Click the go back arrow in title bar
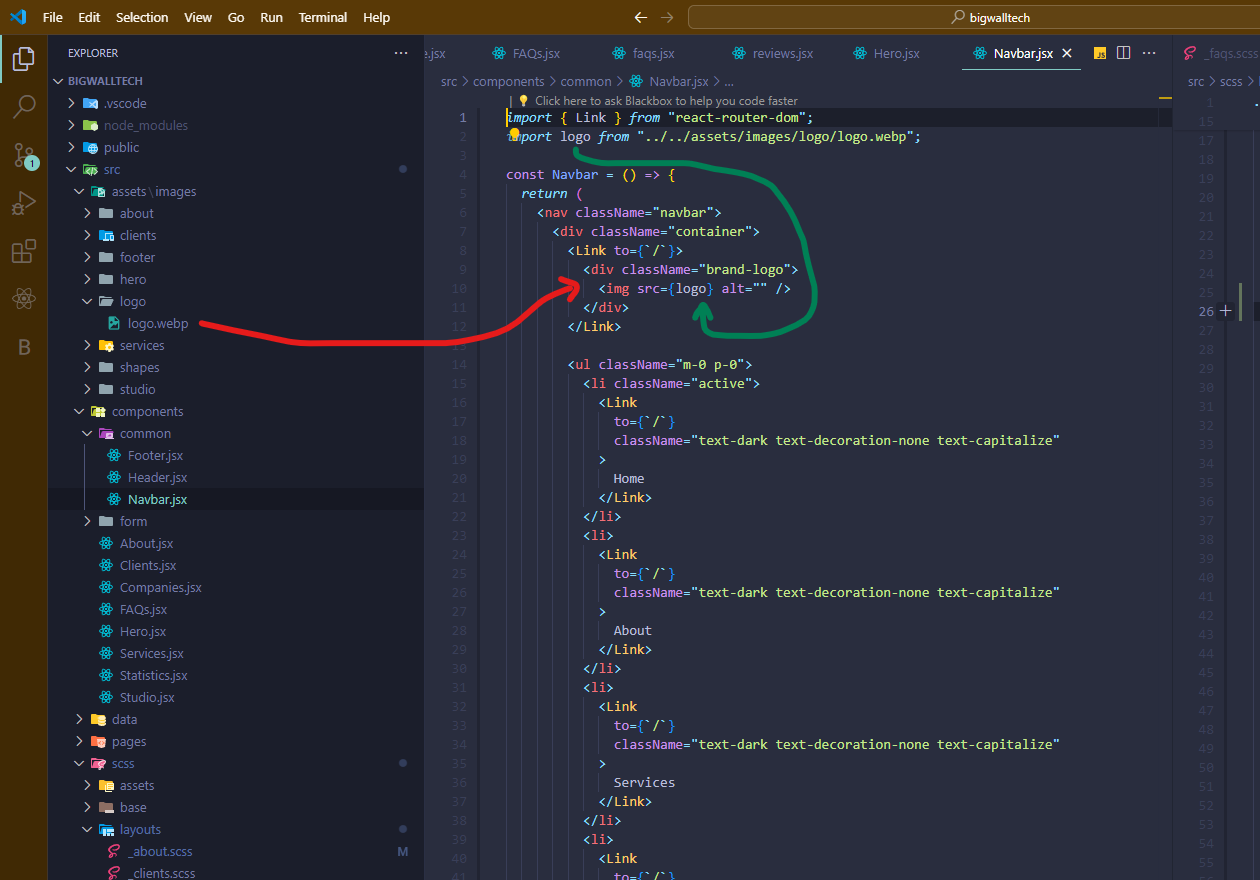The image size is (1260, 880). (x=641, y=18)
